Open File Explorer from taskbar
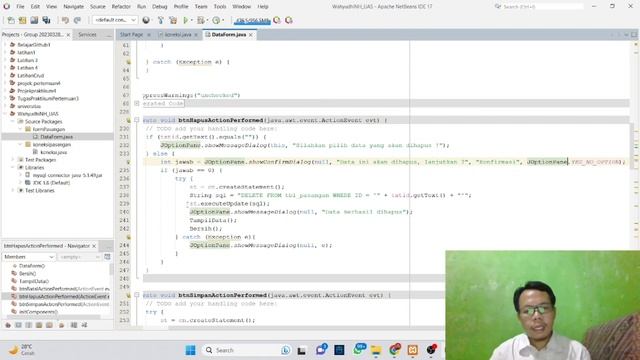This screenshot has height=360, width=640. (x=376, y=350)
